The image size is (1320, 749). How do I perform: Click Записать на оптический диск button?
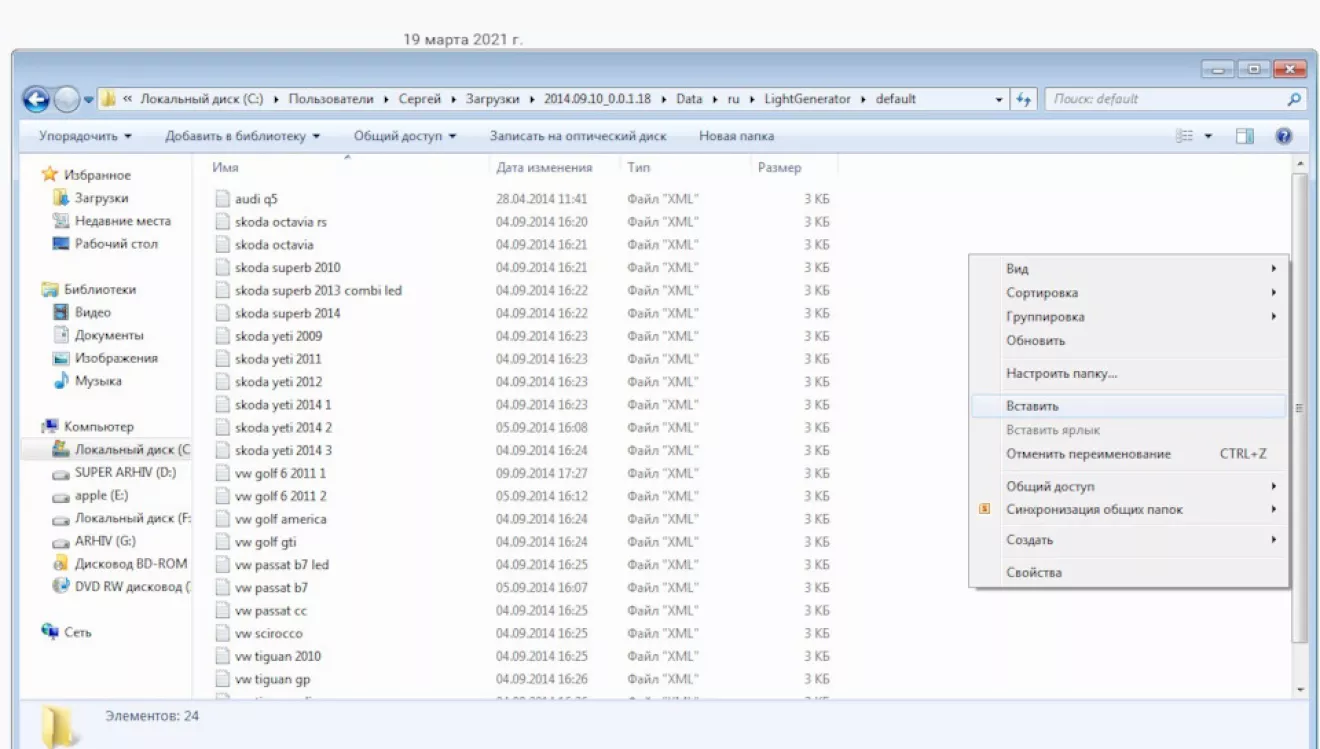click(577, 136)
